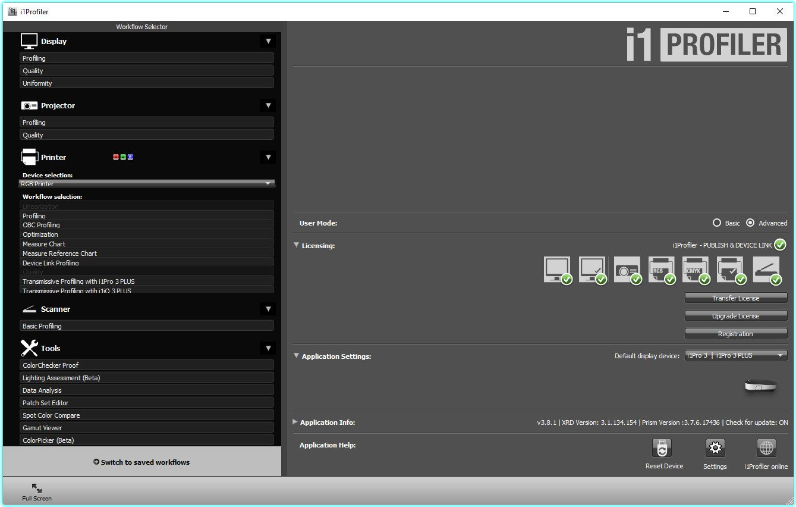Open Measure Reference Chart workflow
This screenshot has height=507, width=796.
tap(147, 253)
